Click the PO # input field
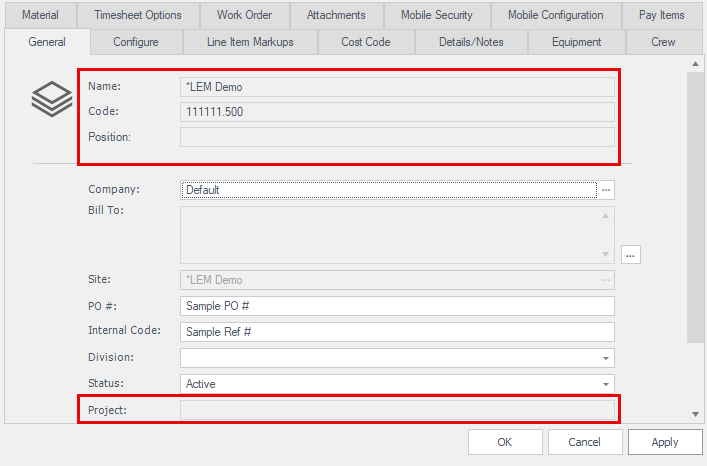 point(397,306)
